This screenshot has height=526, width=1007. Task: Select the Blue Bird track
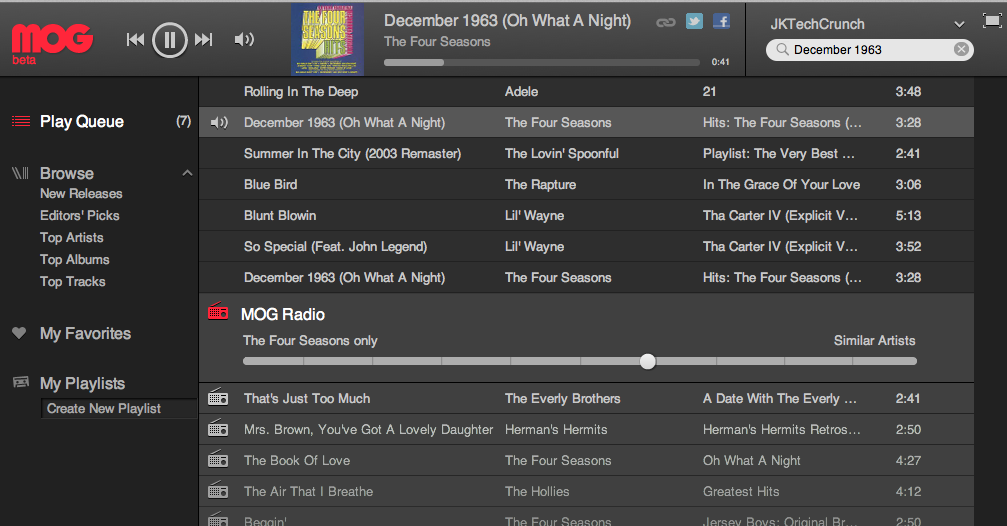pyautogui.click(x=270, y=184)
